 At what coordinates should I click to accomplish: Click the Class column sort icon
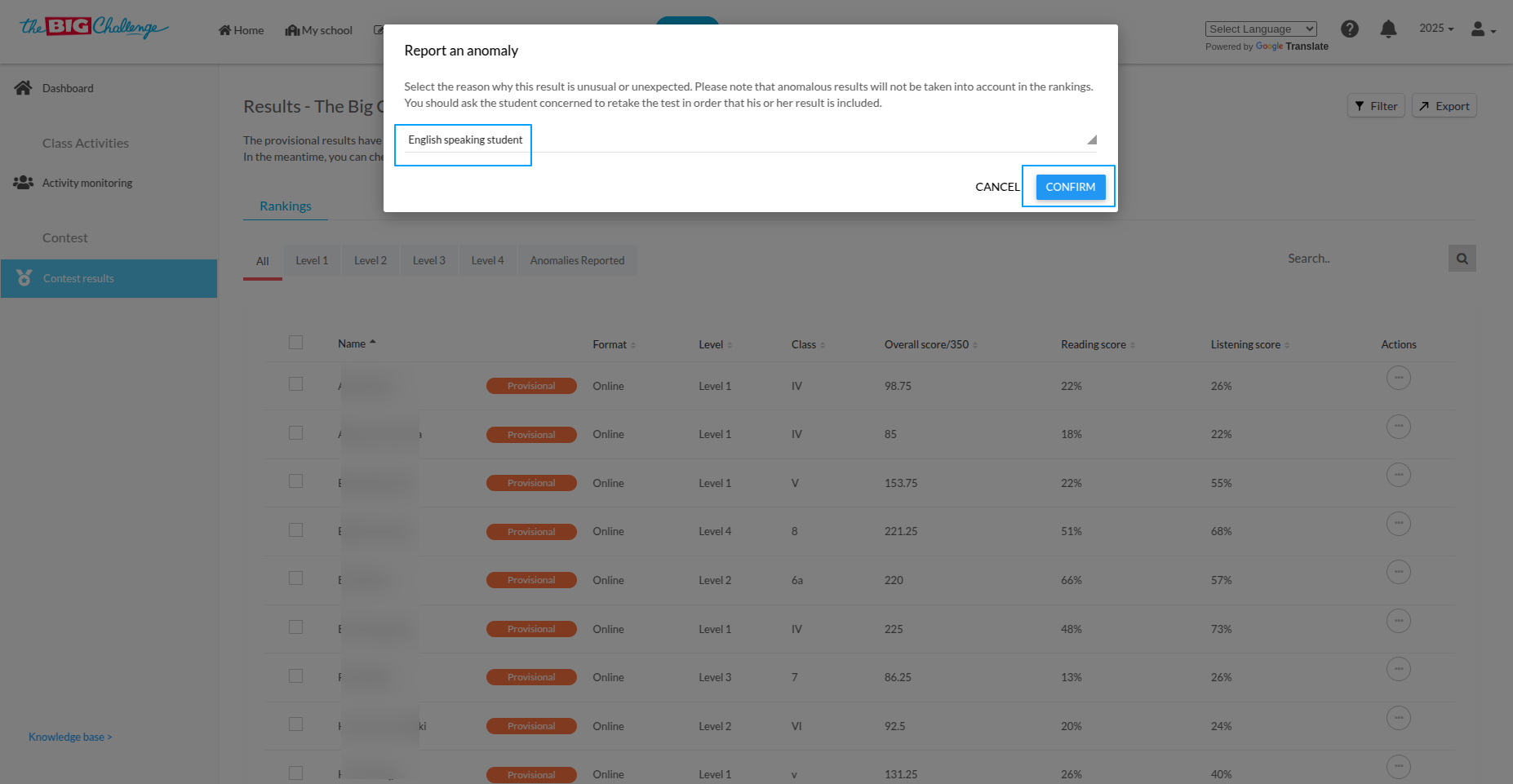(823, 345)
